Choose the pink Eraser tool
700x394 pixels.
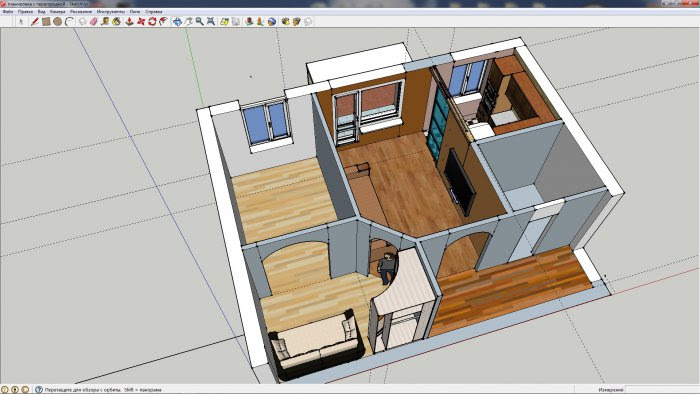(93, 21)
